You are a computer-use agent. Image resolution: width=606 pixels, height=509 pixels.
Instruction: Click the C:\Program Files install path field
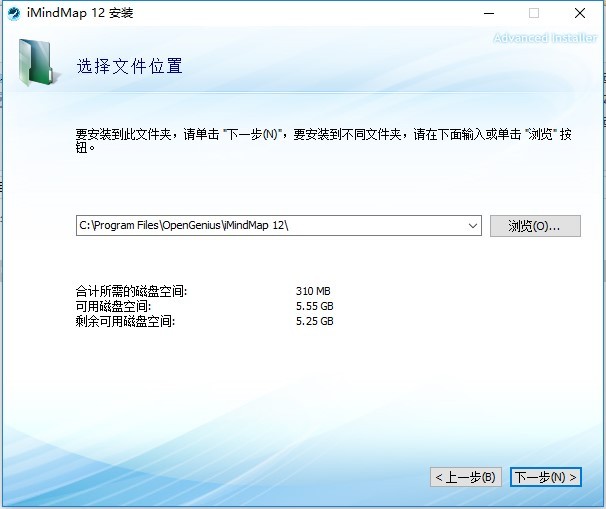(270, 226)
